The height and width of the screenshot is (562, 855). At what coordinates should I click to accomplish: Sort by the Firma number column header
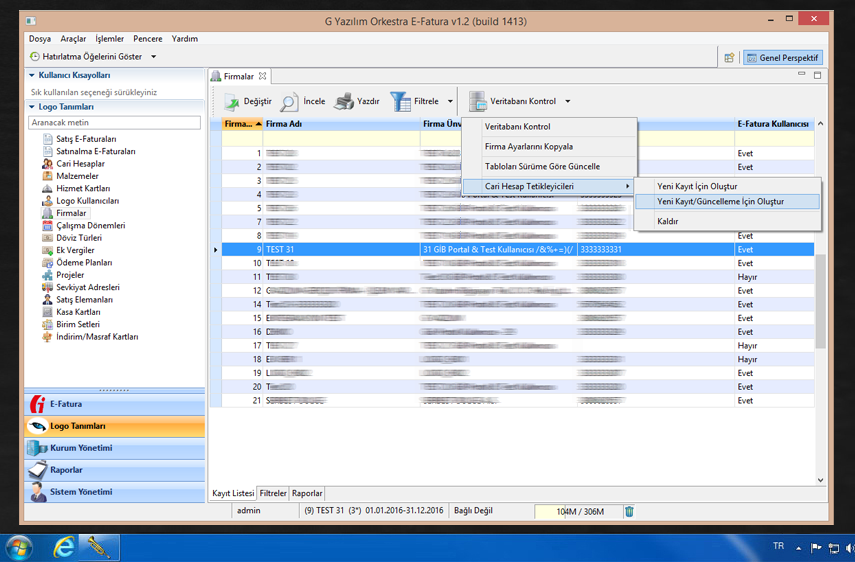pyautogui.click(x=243, y=124)
